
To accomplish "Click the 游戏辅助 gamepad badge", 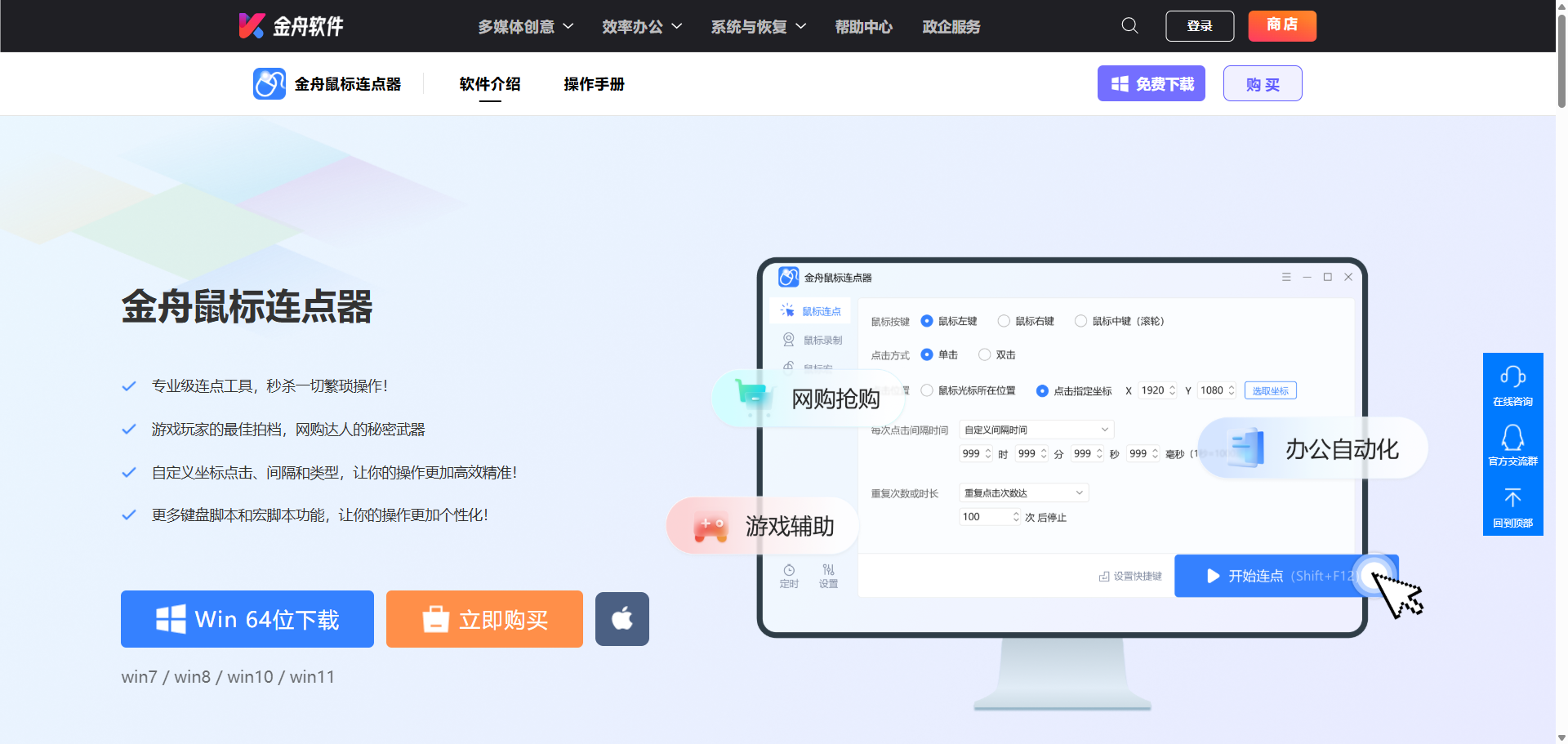I will coord(761,526).
